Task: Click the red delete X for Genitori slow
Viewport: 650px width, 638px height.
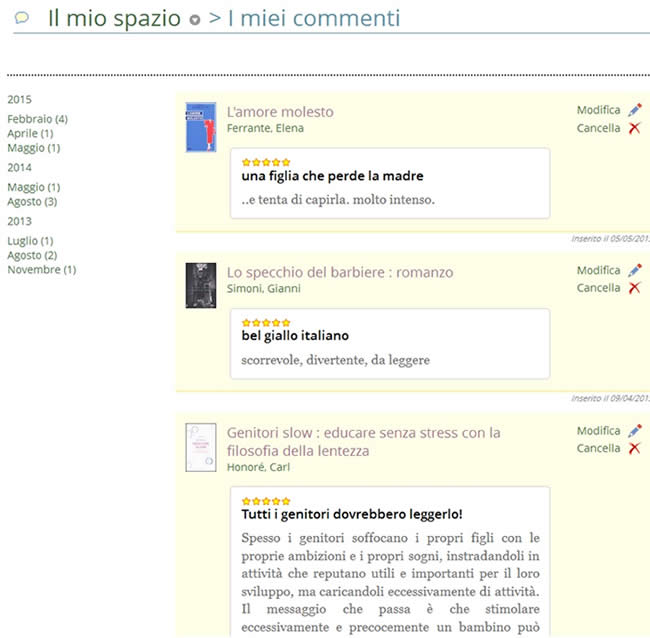Action: [x=634, y=449]
